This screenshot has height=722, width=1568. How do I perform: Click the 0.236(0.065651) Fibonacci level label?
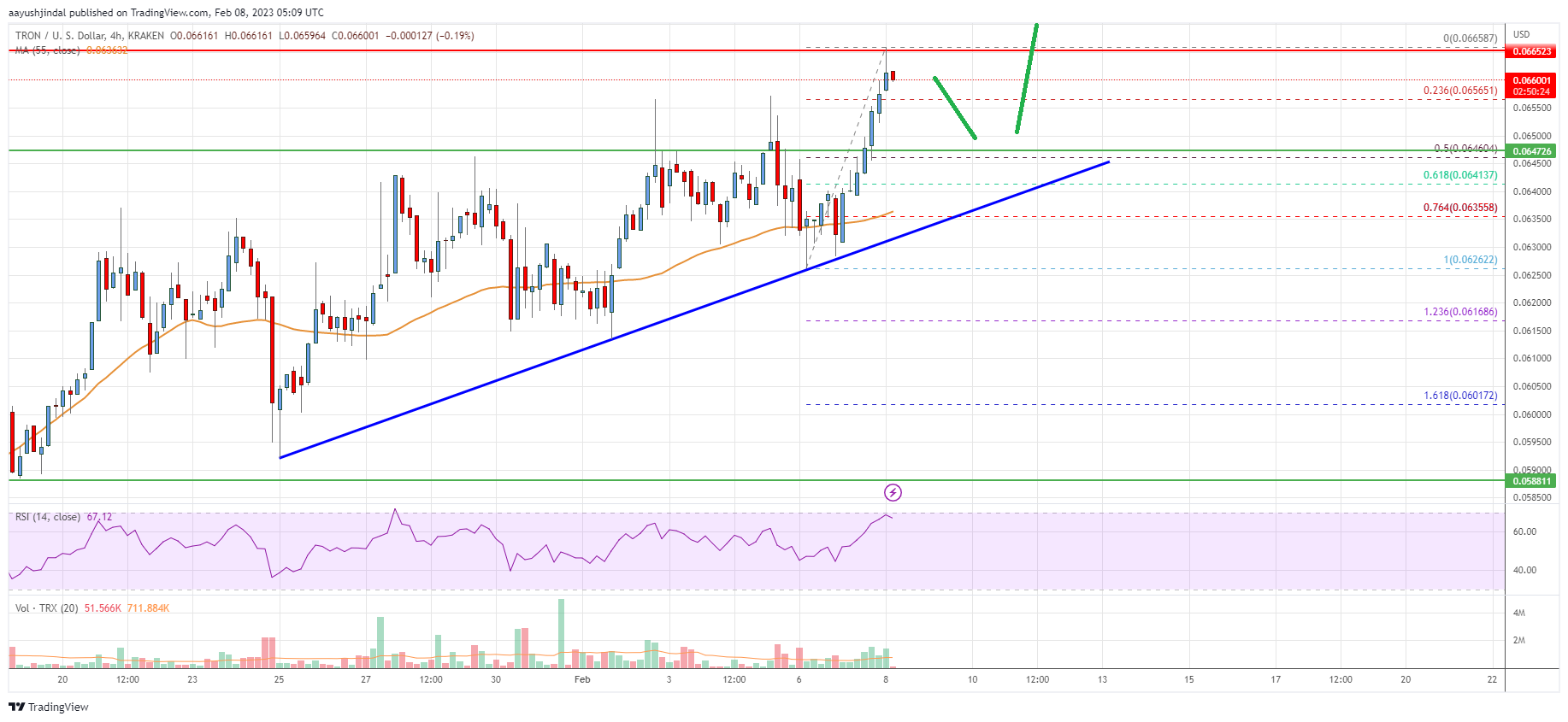pos(1460,91)
